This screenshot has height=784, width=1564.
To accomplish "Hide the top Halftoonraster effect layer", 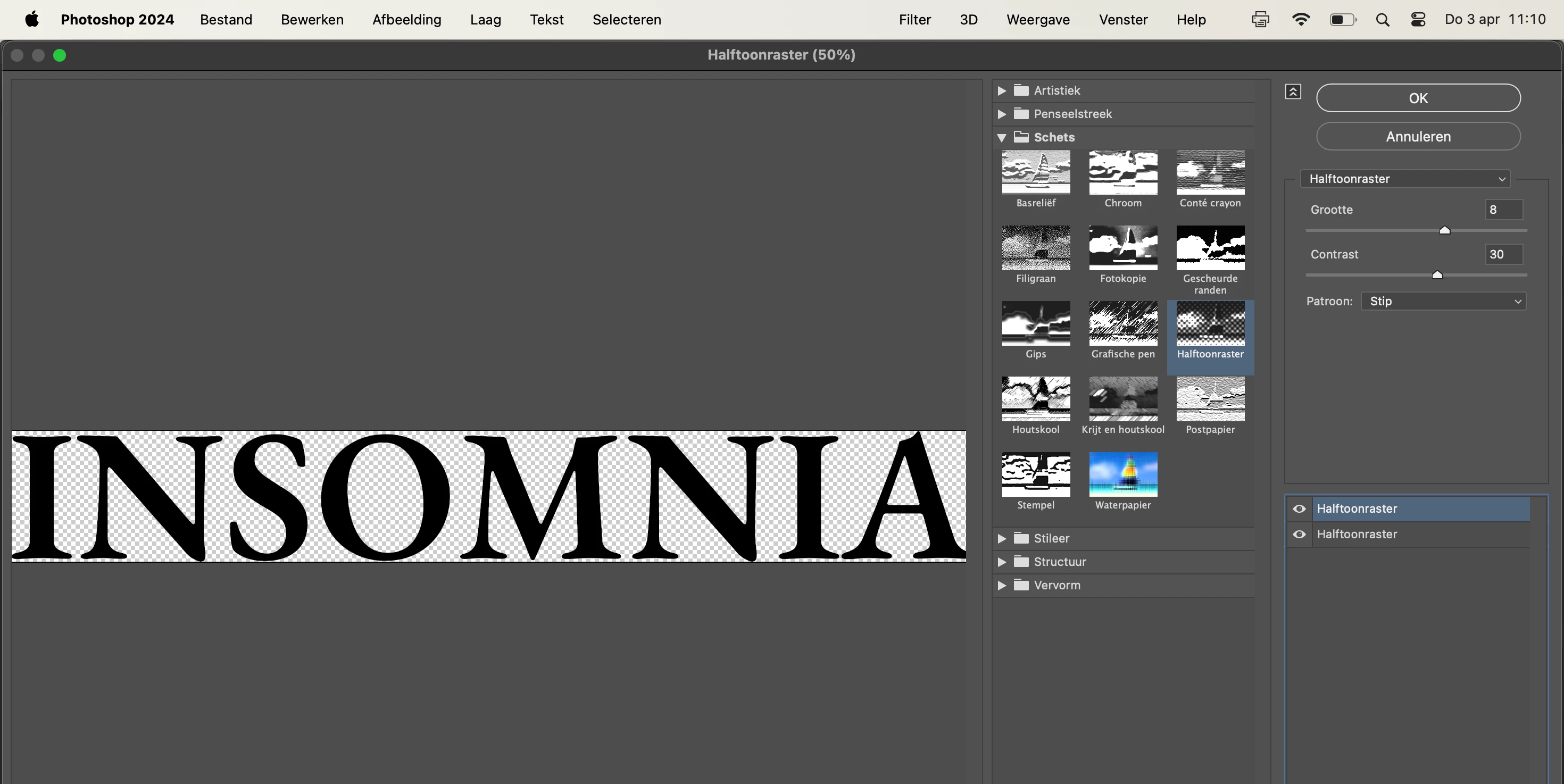I will tap(1299, 509).
